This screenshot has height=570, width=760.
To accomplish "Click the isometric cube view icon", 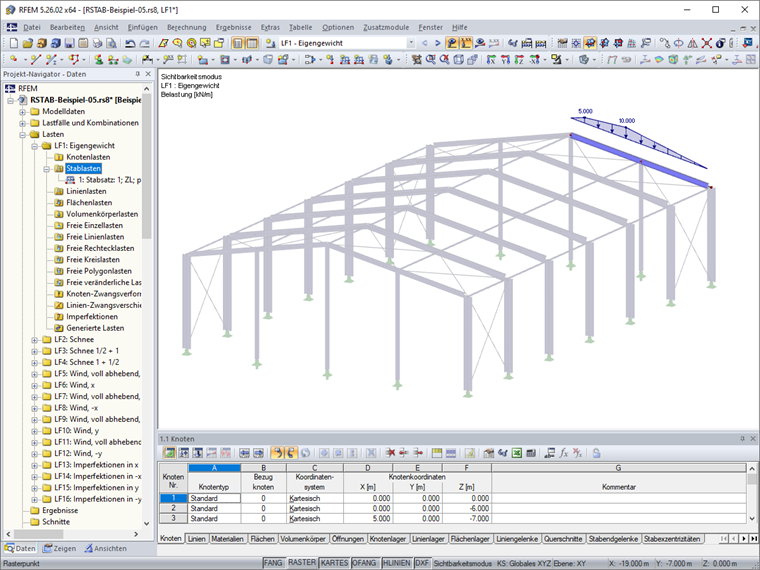I will pos(458,60).
